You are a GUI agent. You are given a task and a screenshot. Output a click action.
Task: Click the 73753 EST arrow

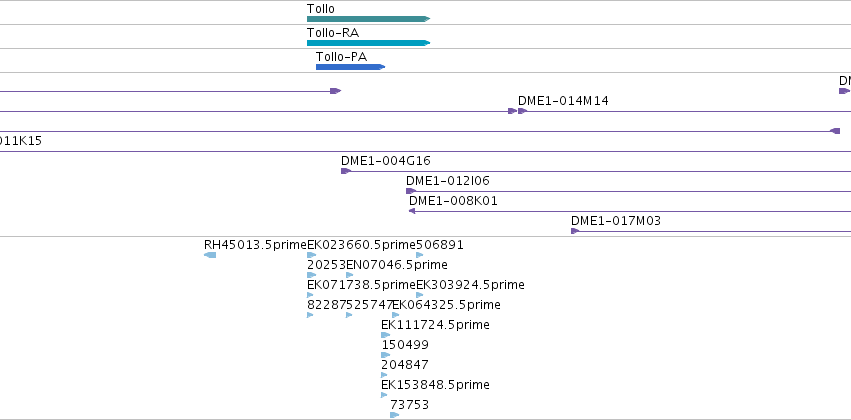point(395,415)
